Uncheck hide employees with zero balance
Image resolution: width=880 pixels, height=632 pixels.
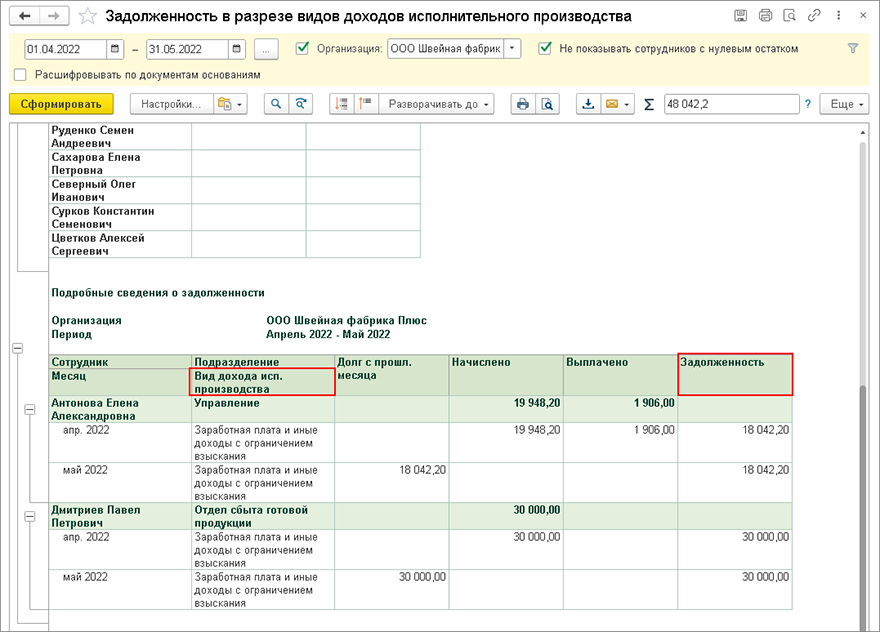coord(544,48)
